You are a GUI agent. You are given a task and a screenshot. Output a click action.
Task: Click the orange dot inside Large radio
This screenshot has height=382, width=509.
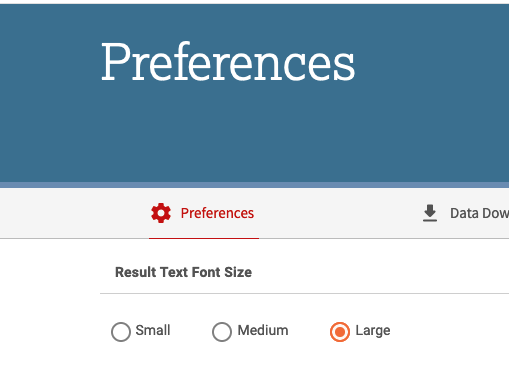tap(340, 332)
